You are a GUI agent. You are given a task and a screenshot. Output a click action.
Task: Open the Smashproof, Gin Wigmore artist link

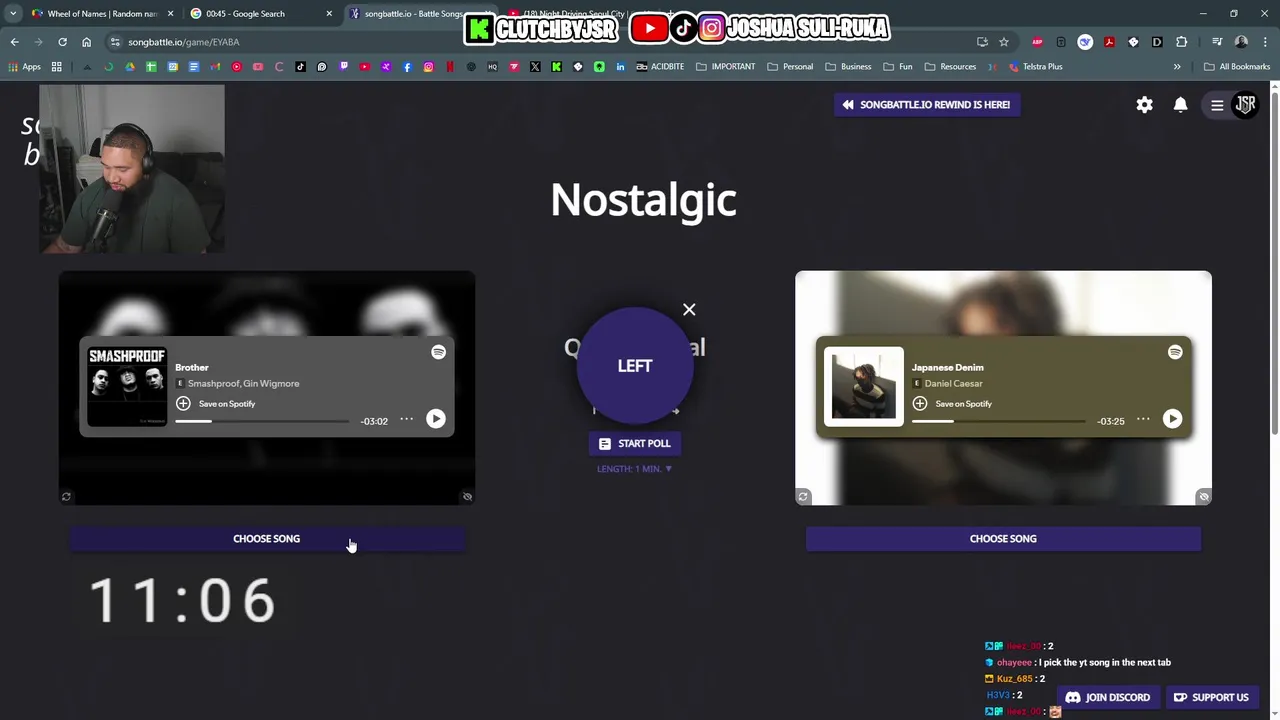(x=243, y=383)
